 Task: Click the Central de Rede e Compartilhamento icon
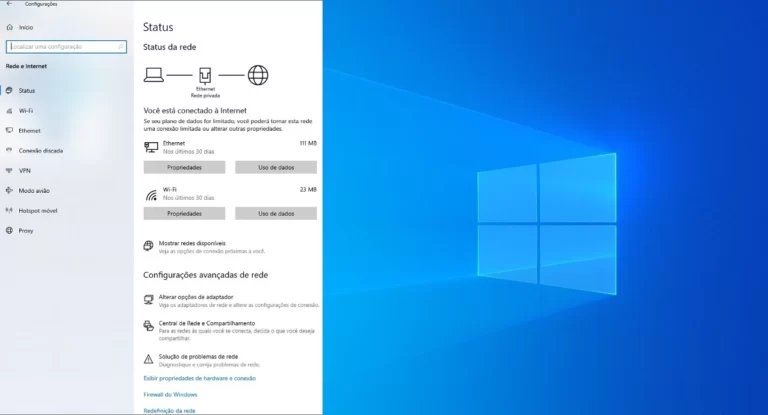tap(148, 326)
